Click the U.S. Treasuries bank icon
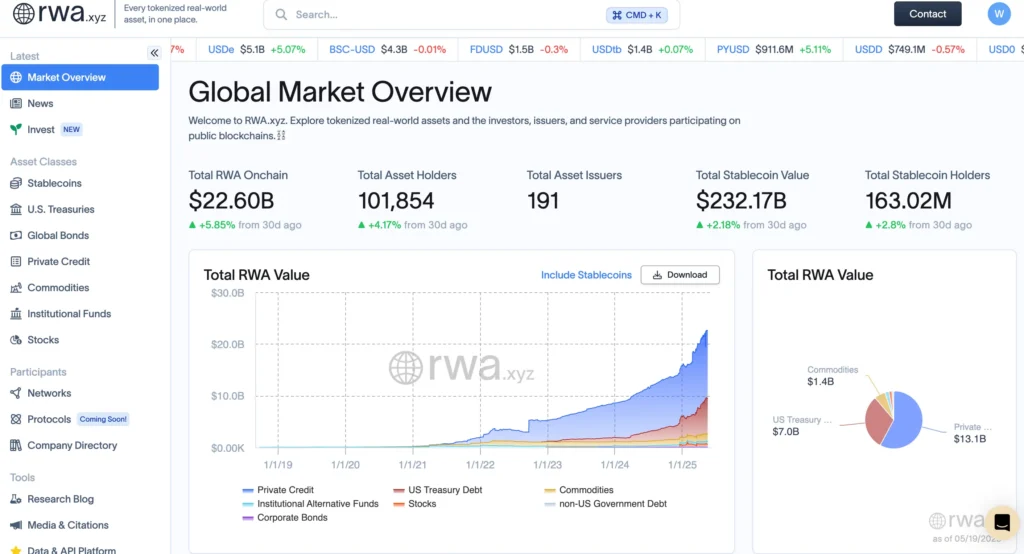Screen dimensions: 1024x554 [16, 210]
